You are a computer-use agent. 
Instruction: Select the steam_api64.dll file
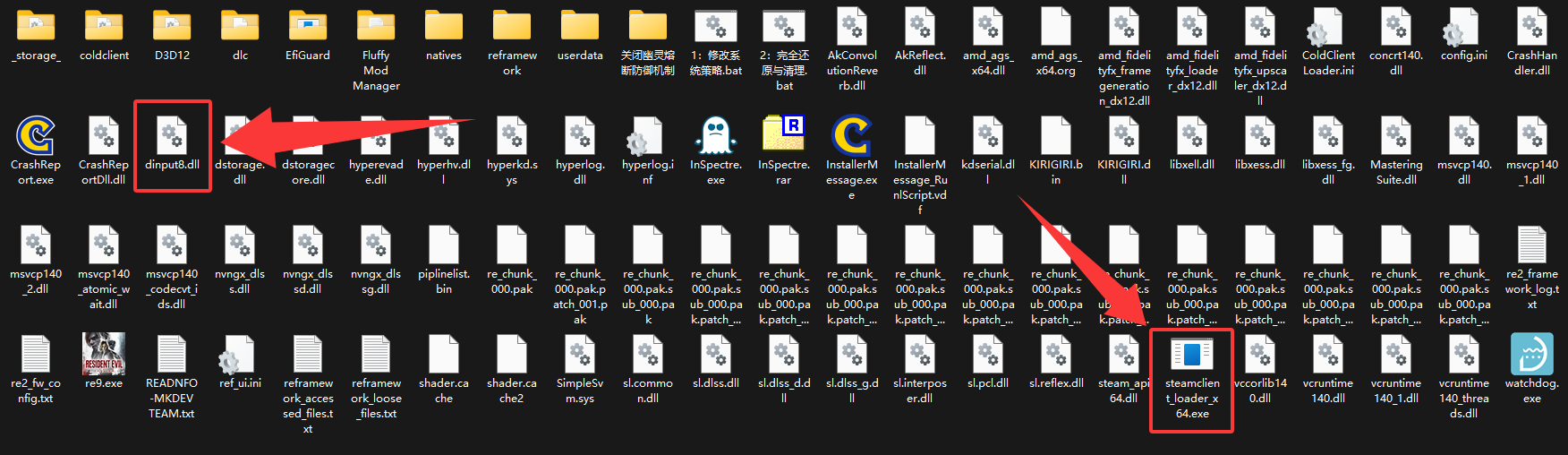(x=1123, y=356)
